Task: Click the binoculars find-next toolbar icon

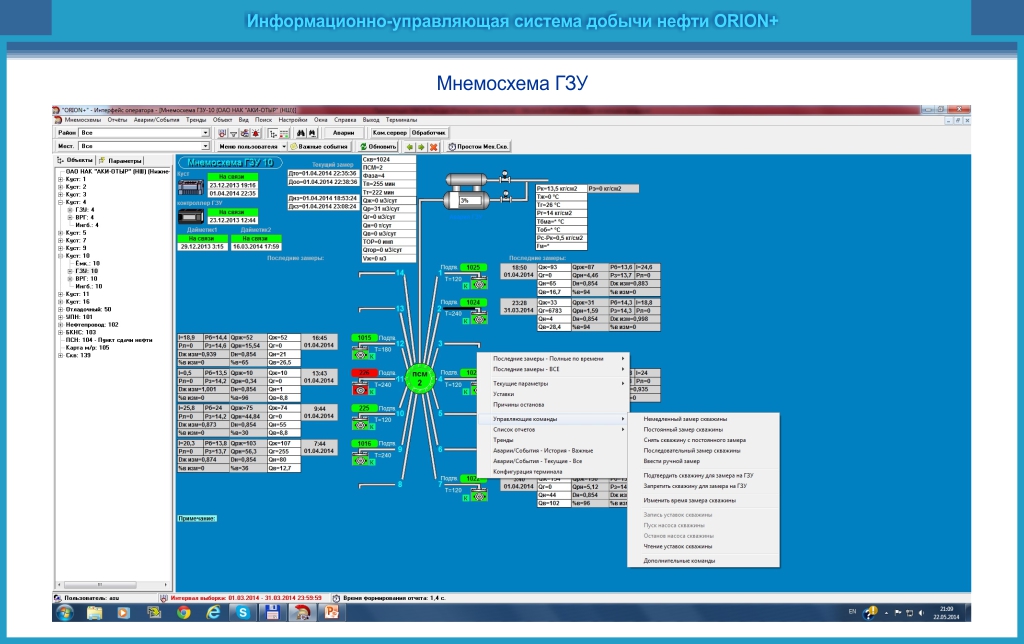Action: tap(312, 133)
